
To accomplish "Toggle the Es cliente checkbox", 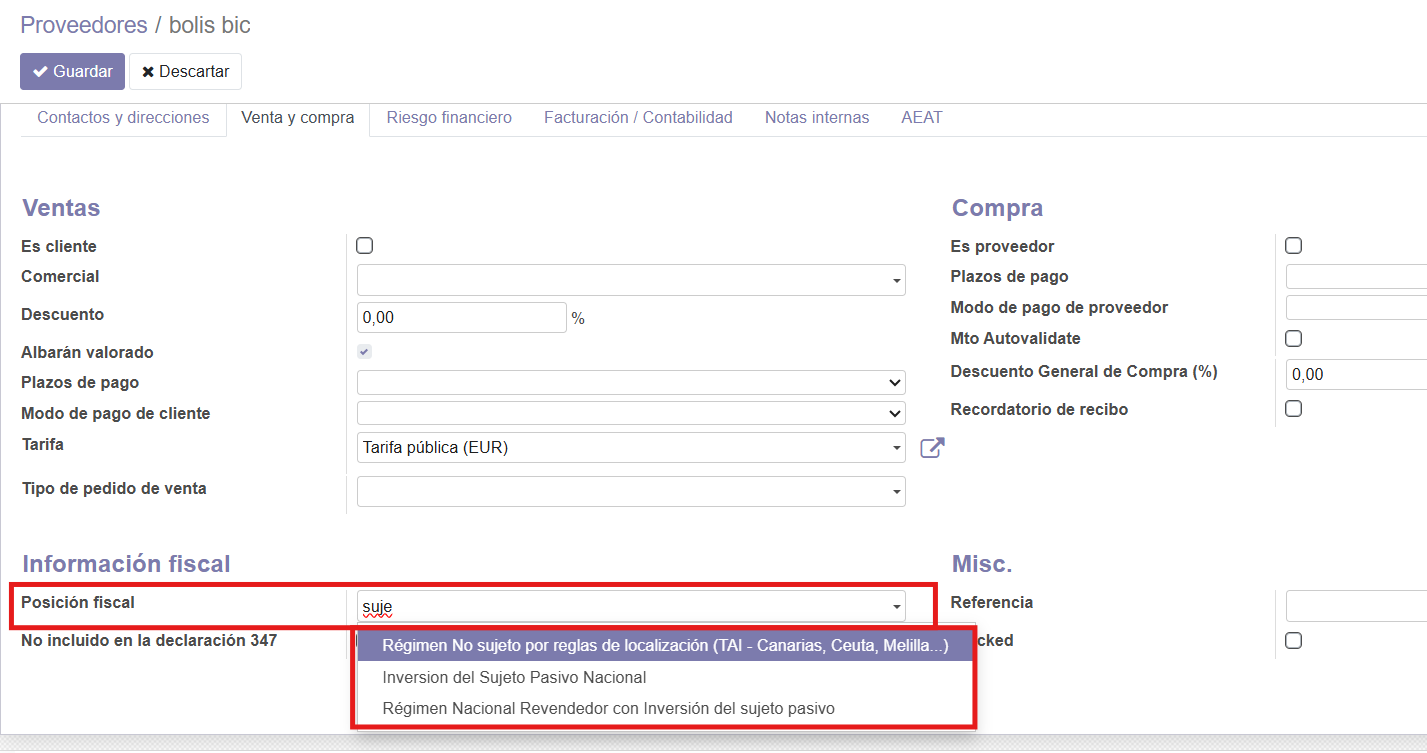I will point(365,246).
